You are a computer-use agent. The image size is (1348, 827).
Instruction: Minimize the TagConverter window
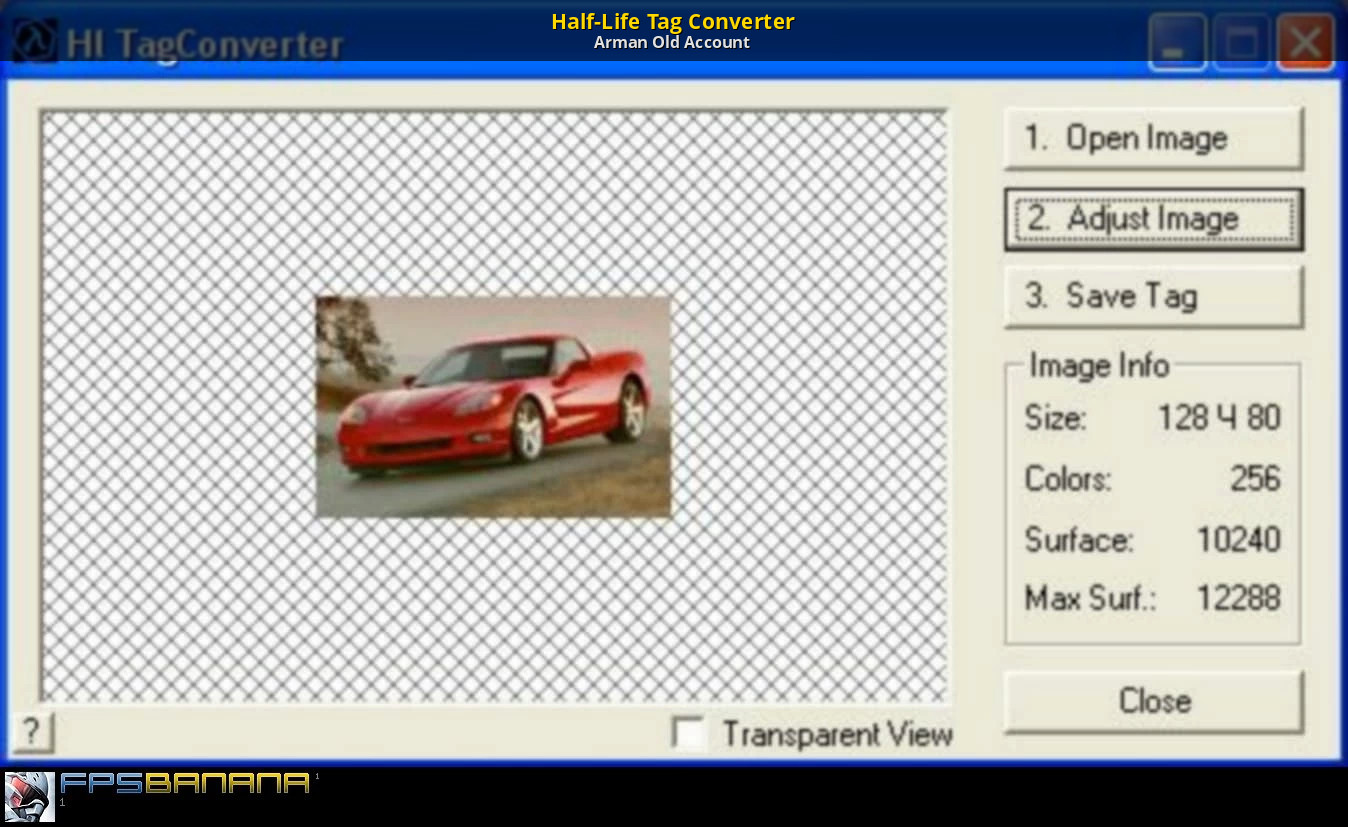point(1177,44)
